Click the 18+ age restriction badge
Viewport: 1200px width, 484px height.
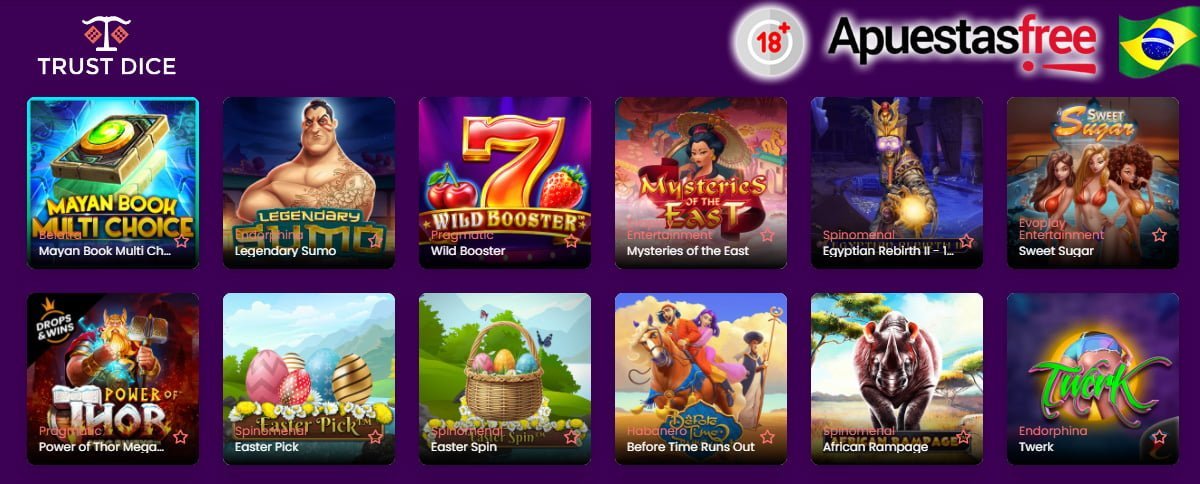point(769,46)
